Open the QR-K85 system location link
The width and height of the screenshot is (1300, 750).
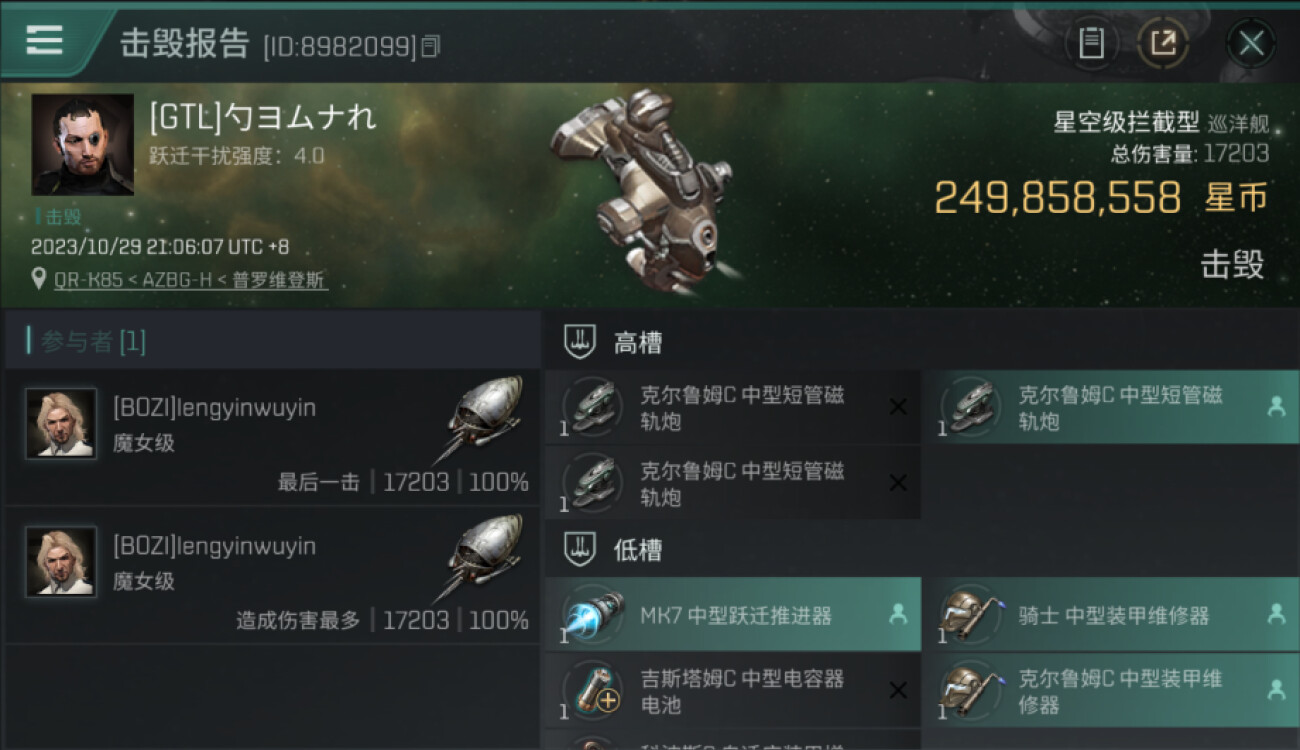[x=191, y=280]
